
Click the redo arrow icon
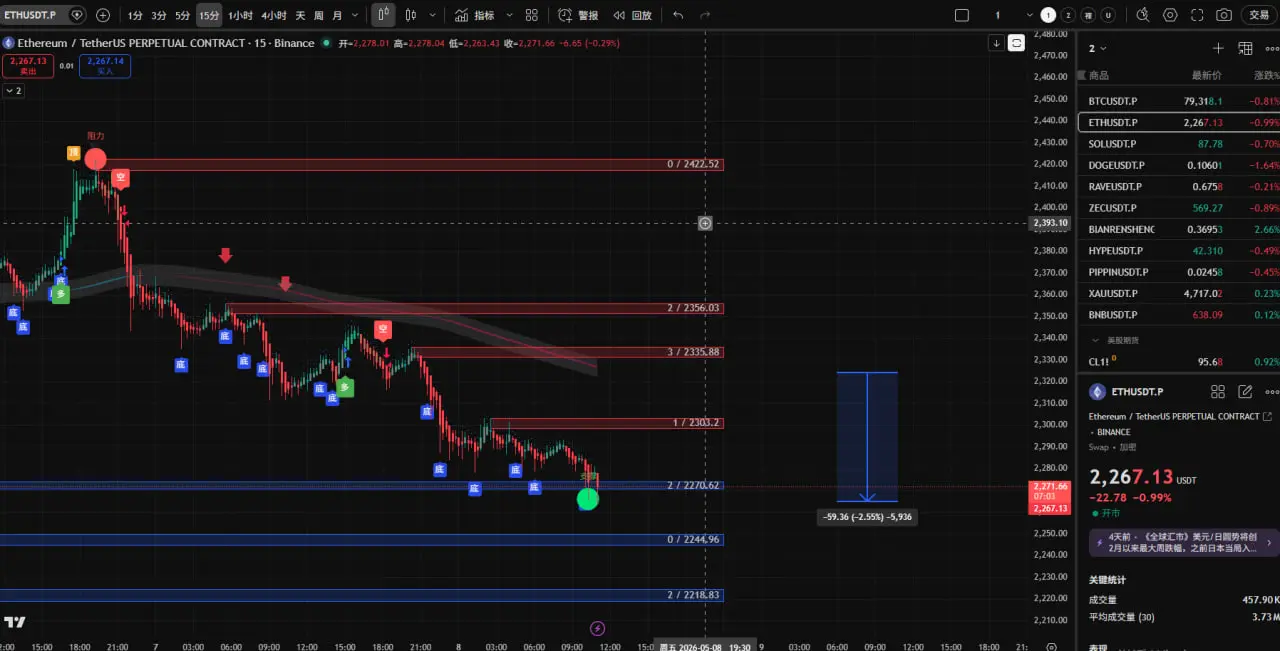tap(706, 15)
